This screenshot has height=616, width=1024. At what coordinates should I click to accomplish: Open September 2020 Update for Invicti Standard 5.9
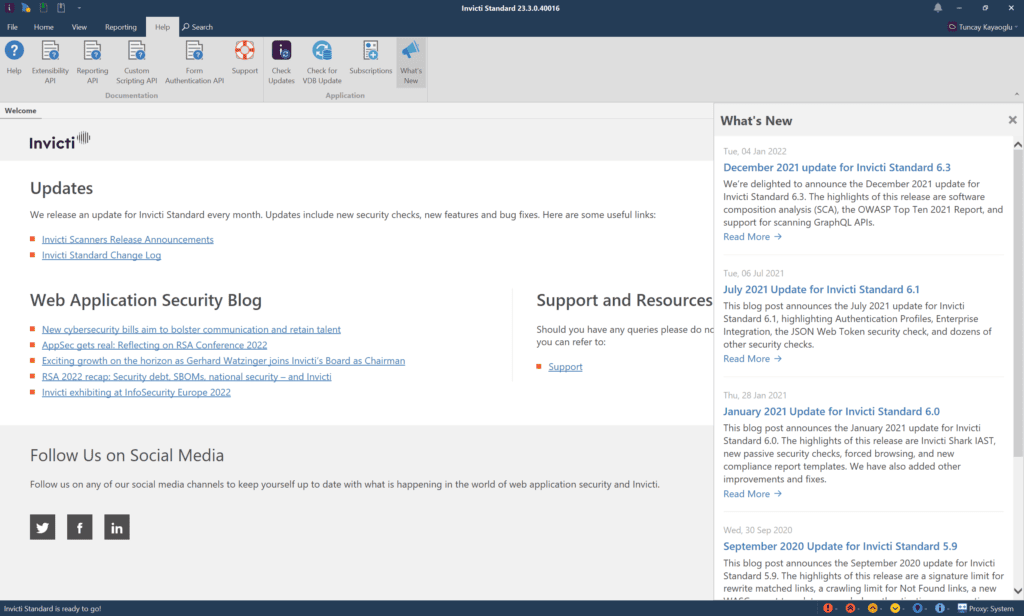tap(840, 546)
